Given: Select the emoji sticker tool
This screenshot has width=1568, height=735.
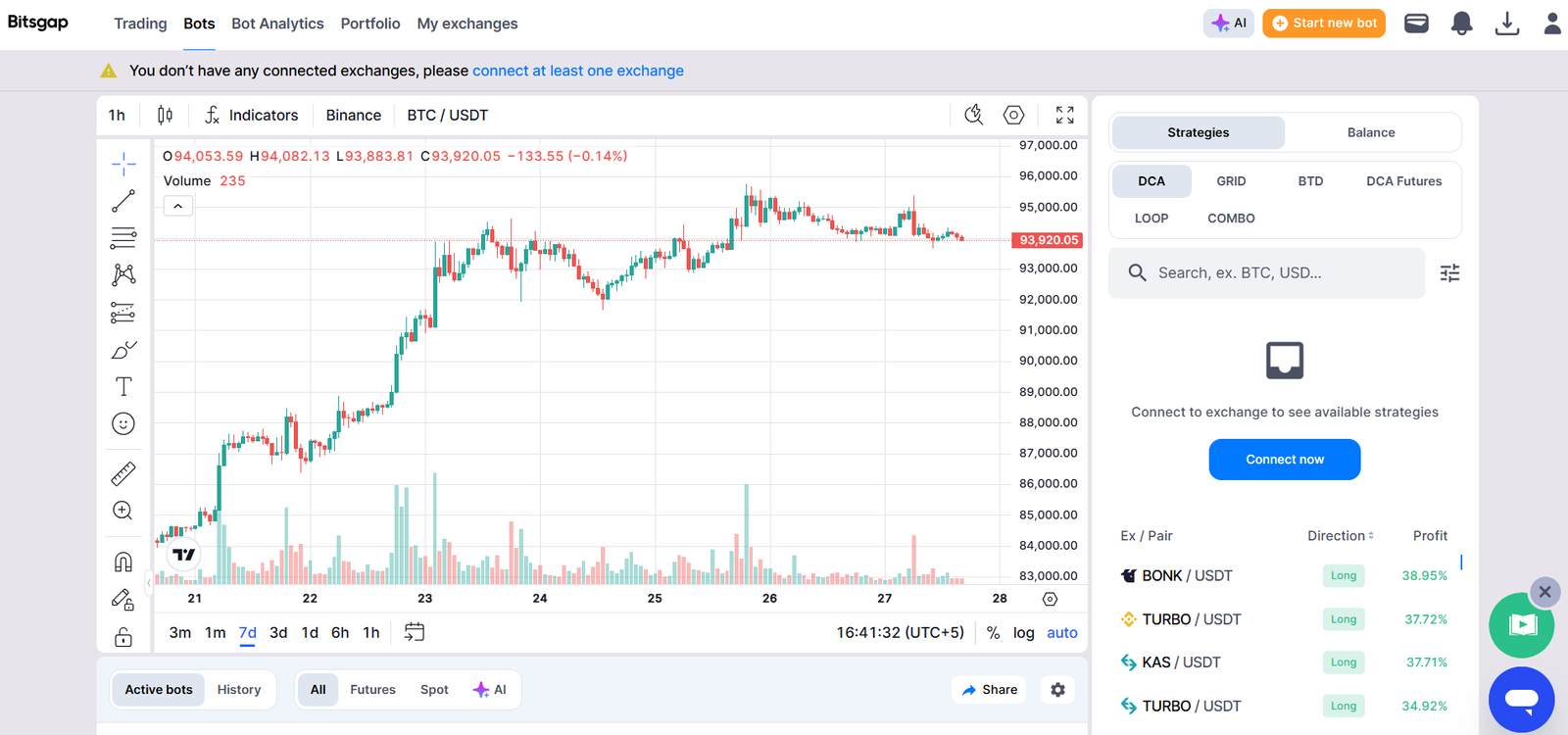Looking at the screenshot, I should [122, 423].
